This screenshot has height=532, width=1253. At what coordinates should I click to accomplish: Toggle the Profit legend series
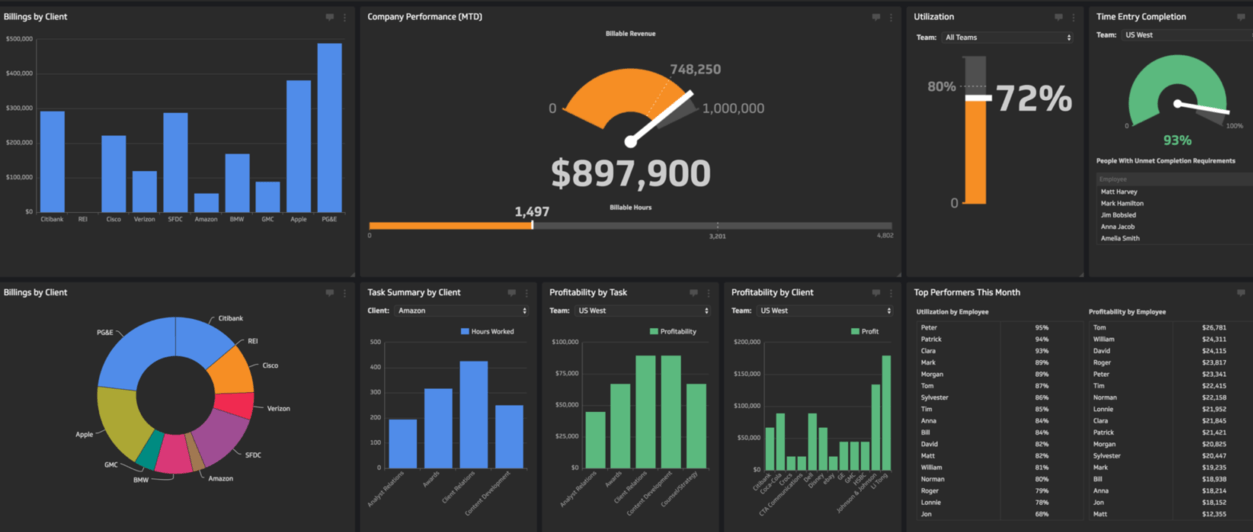click(863, 331)
